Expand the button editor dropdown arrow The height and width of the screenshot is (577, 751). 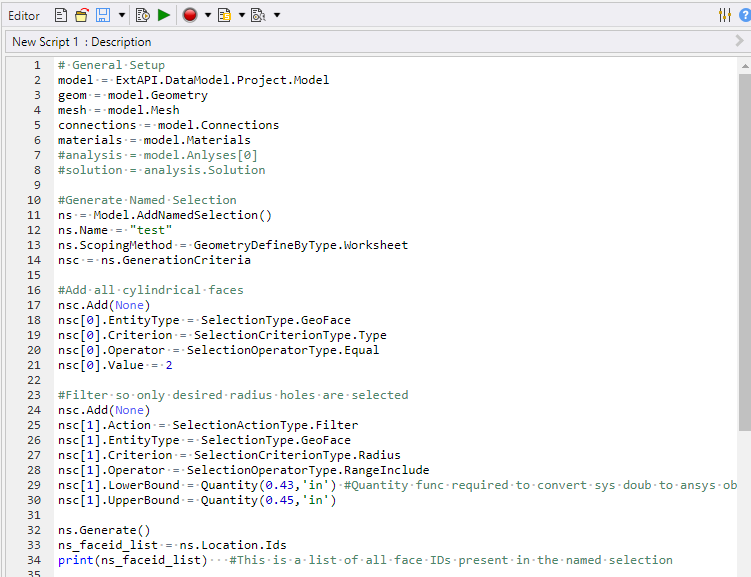click(x=277, y=15)
